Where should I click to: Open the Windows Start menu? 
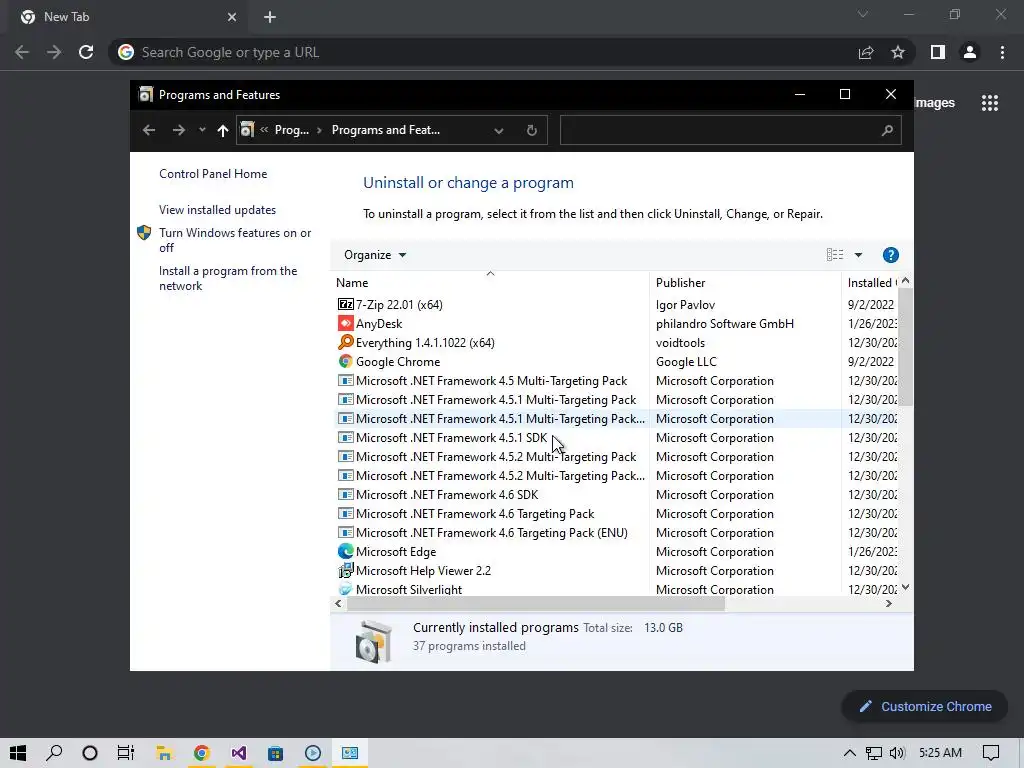(18, 753)
